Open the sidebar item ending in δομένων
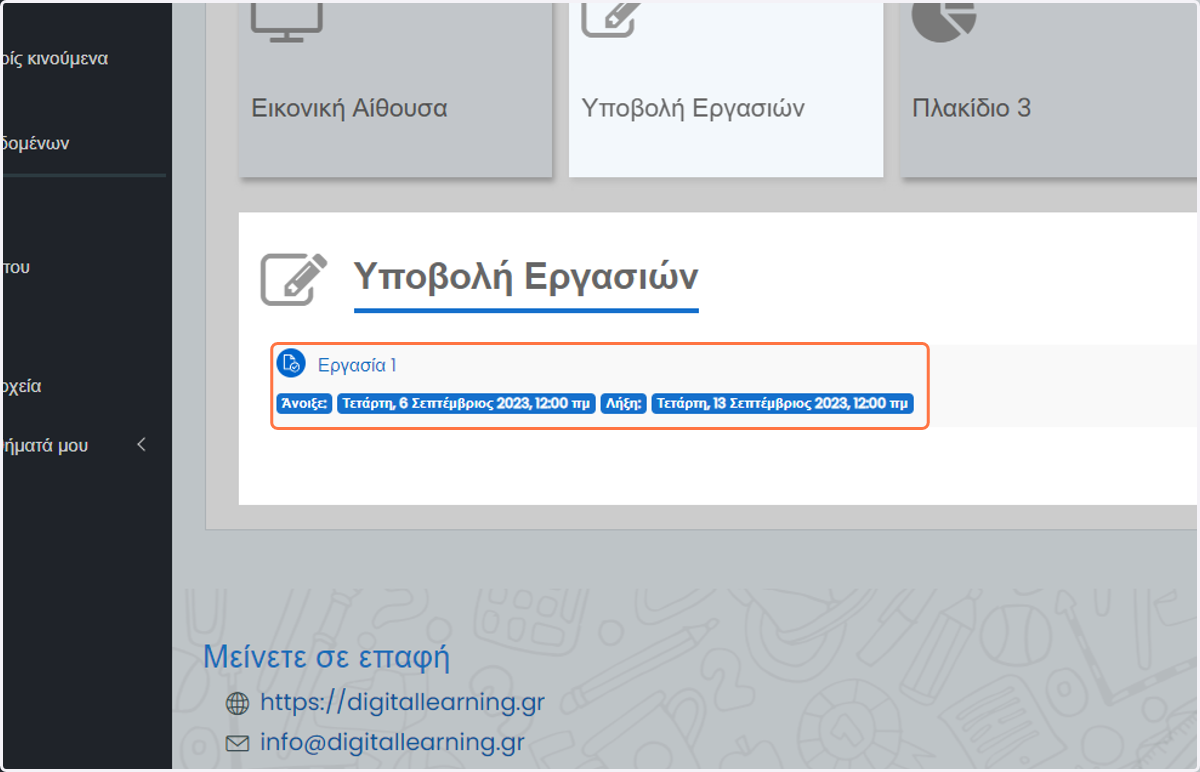Screen dimensions: 1200x772 (x=35, y=144)
